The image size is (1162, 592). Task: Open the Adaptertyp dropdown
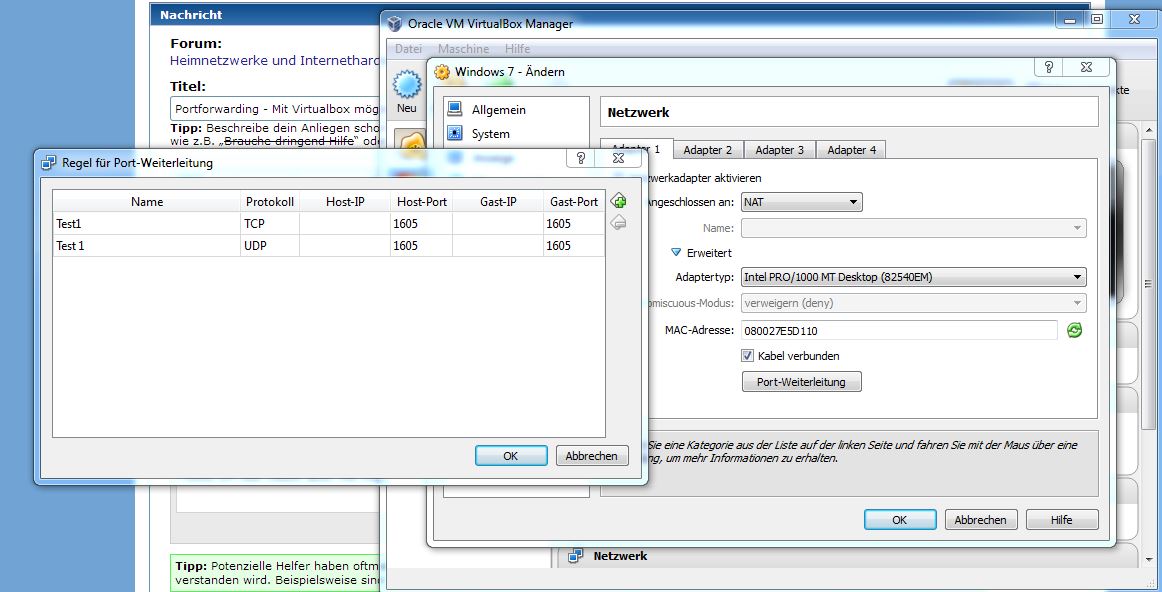tap(913, 277)
